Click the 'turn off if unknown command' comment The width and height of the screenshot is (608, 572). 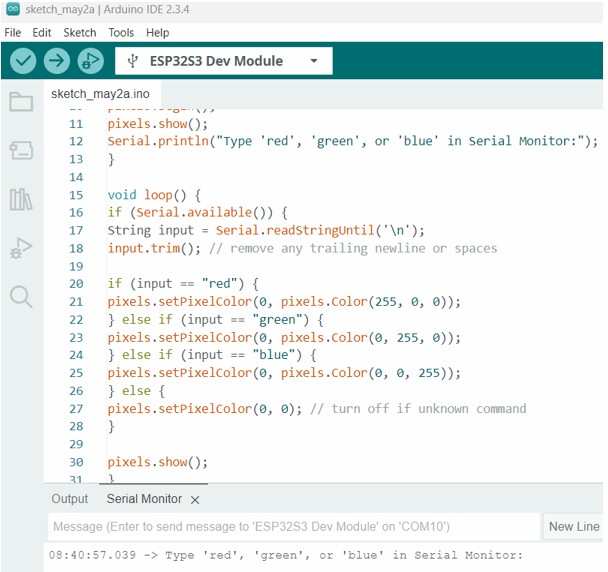(418, 409)
